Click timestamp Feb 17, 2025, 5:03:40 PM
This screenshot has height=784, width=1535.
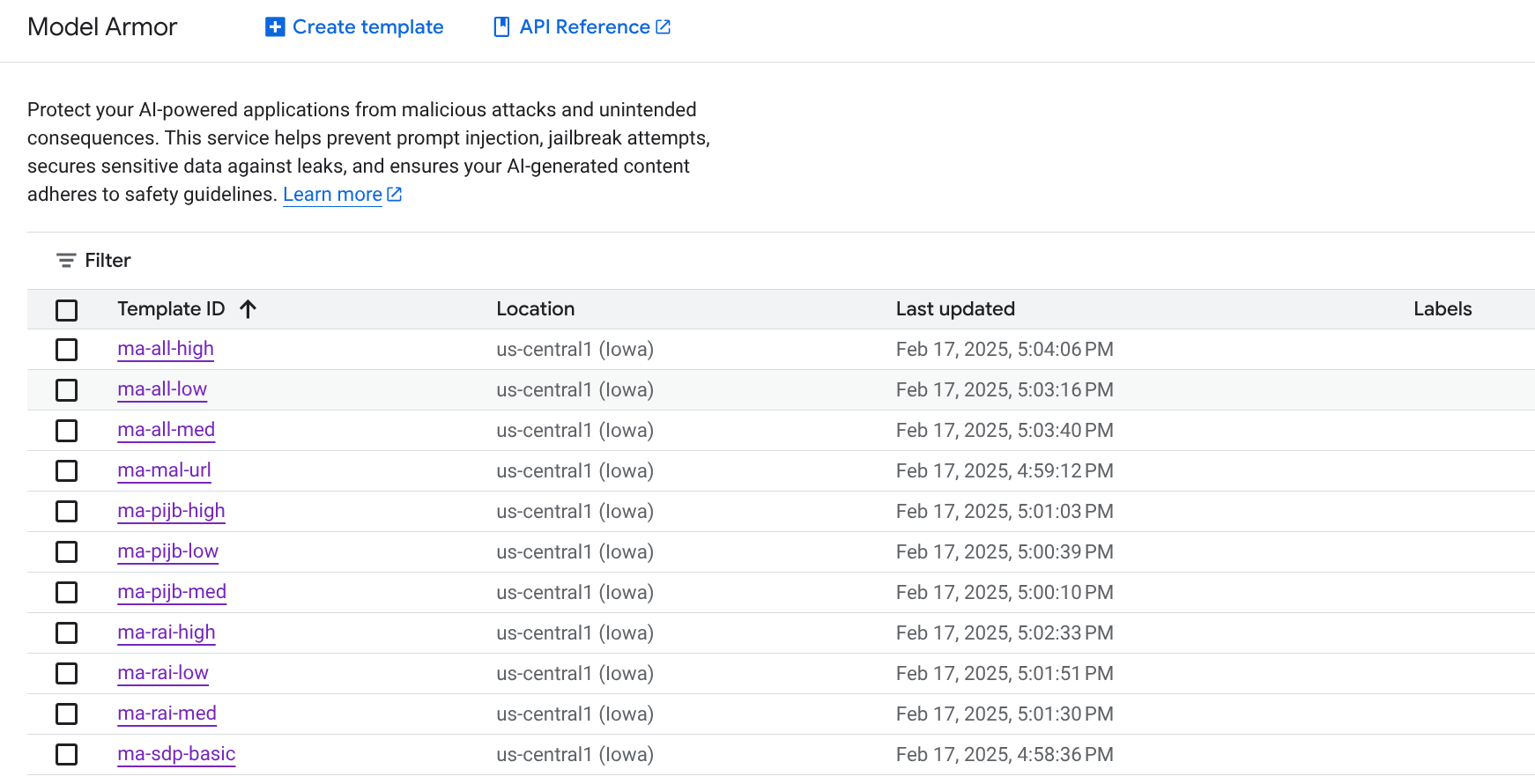click(x=1005, y=431)
